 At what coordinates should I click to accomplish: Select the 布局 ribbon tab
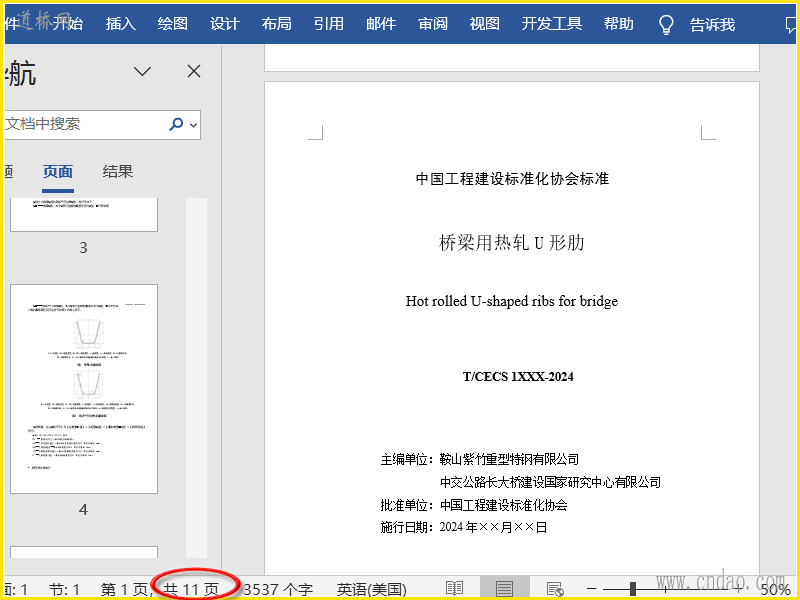tap(277, 23)
